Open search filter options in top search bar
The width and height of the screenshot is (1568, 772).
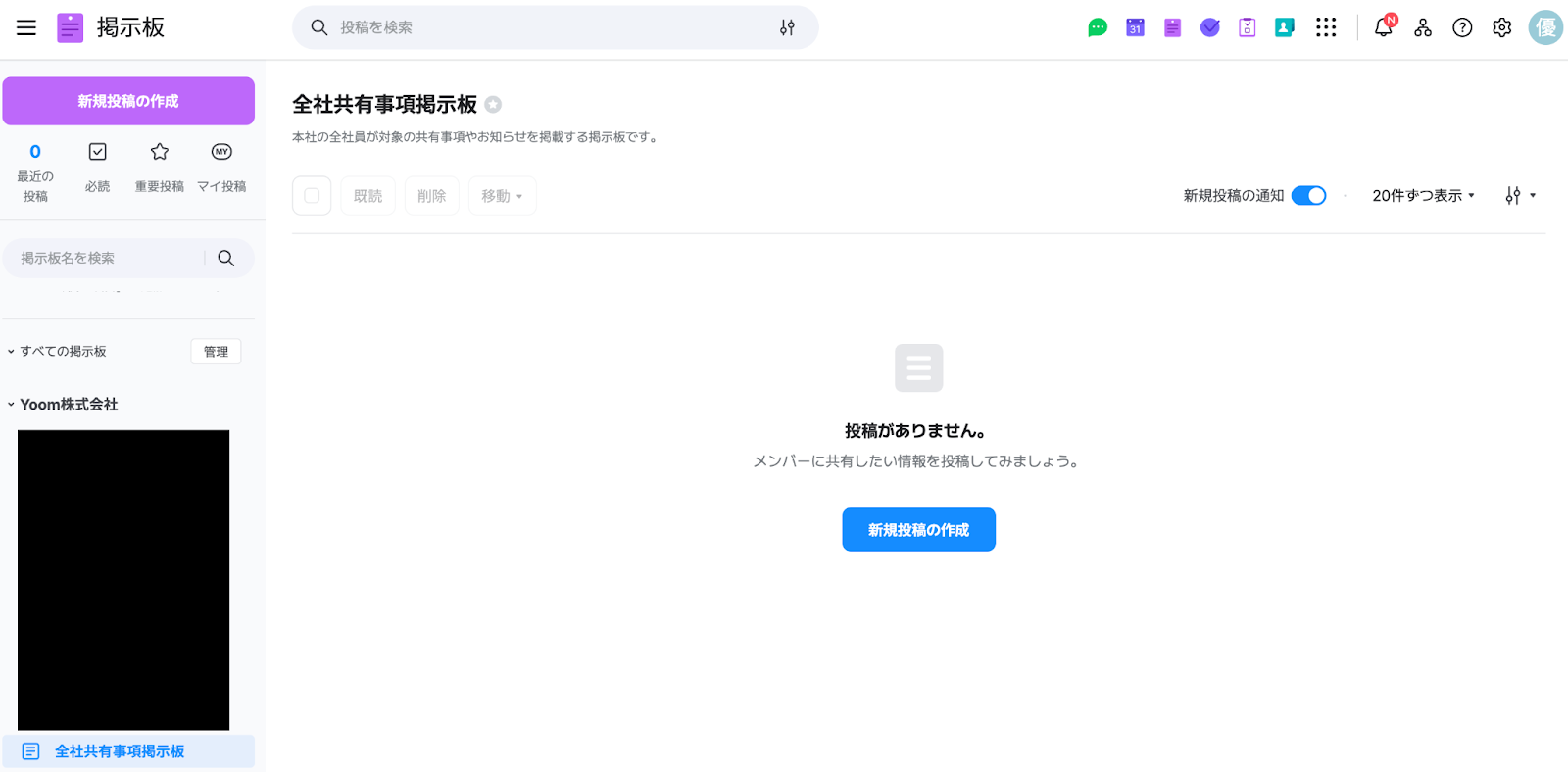pyautogui.click(x=787, y=27)
